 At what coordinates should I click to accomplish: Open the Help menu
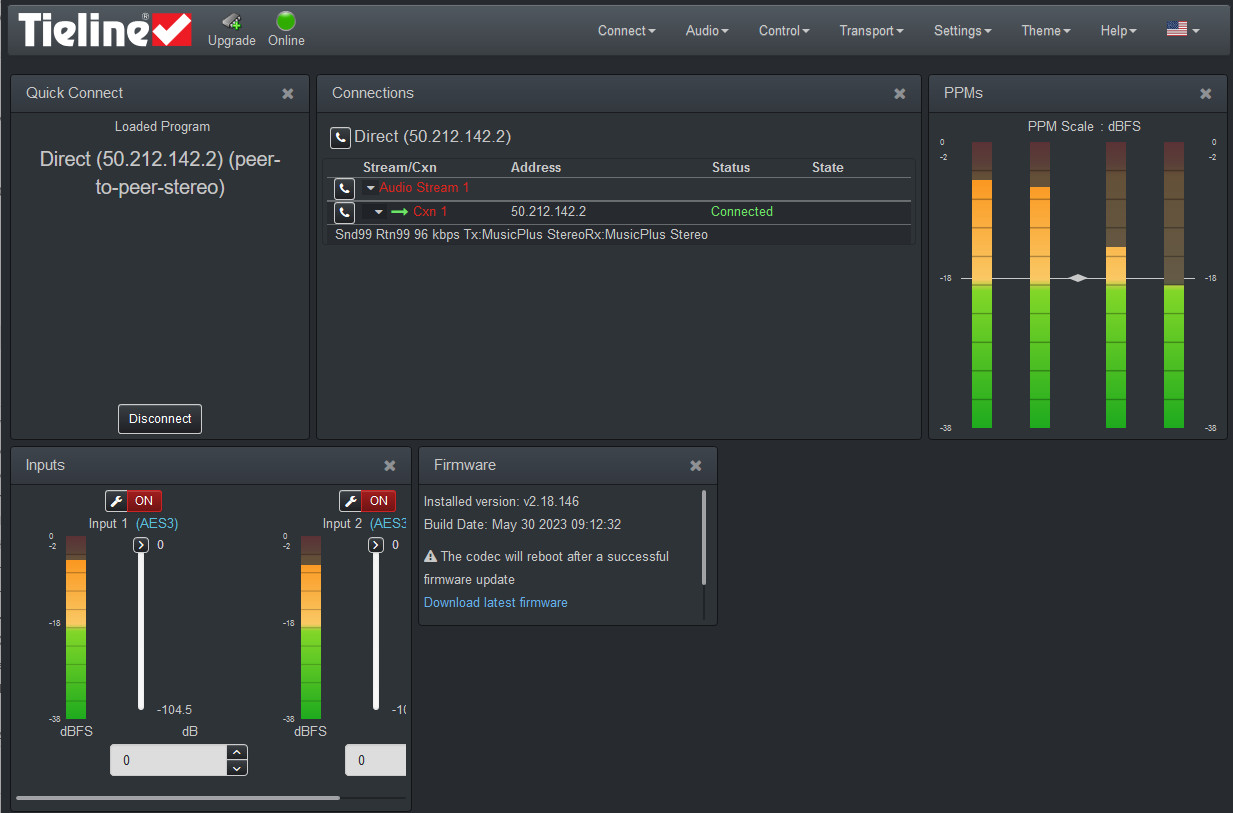(1118, 31)
